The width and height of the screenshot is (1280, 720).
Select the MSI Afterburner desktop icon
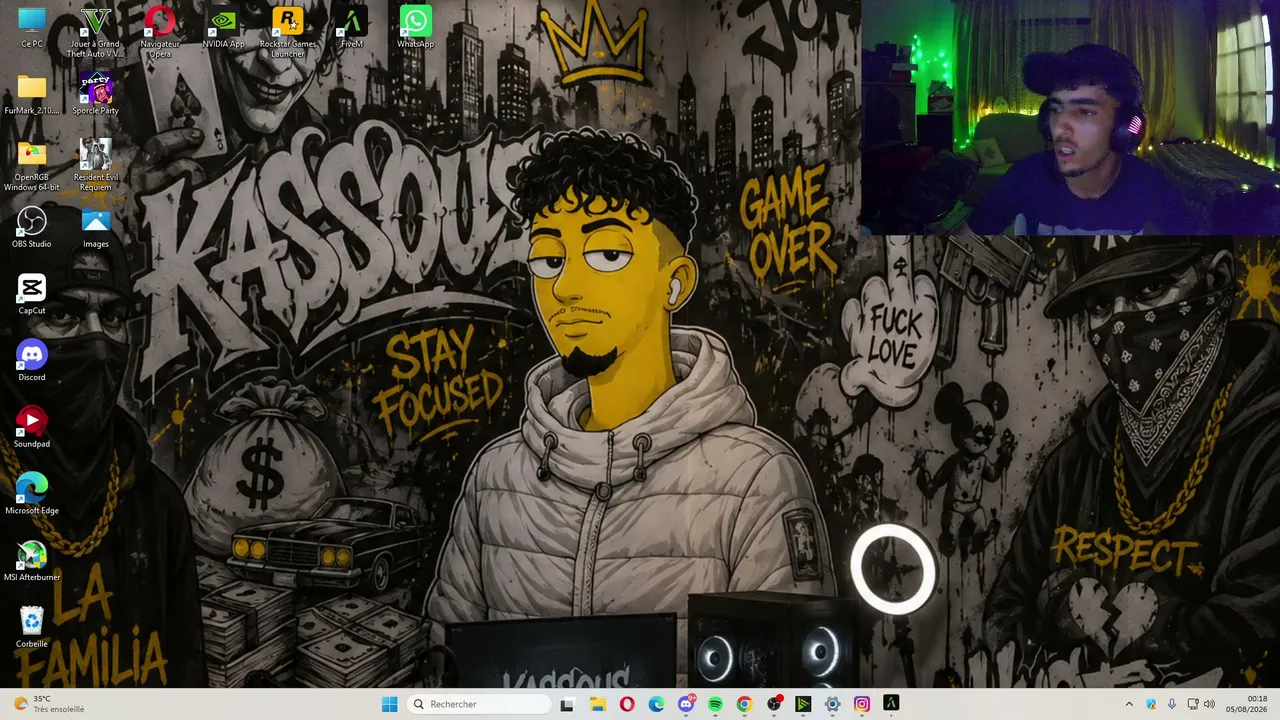pos(32,562)
